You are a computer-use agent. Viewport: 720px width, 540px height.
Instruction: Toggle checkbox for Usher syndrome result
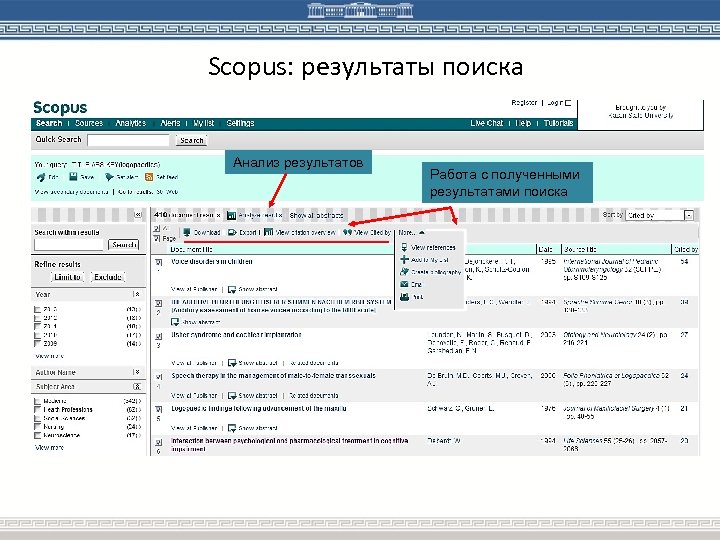(158, 337)
